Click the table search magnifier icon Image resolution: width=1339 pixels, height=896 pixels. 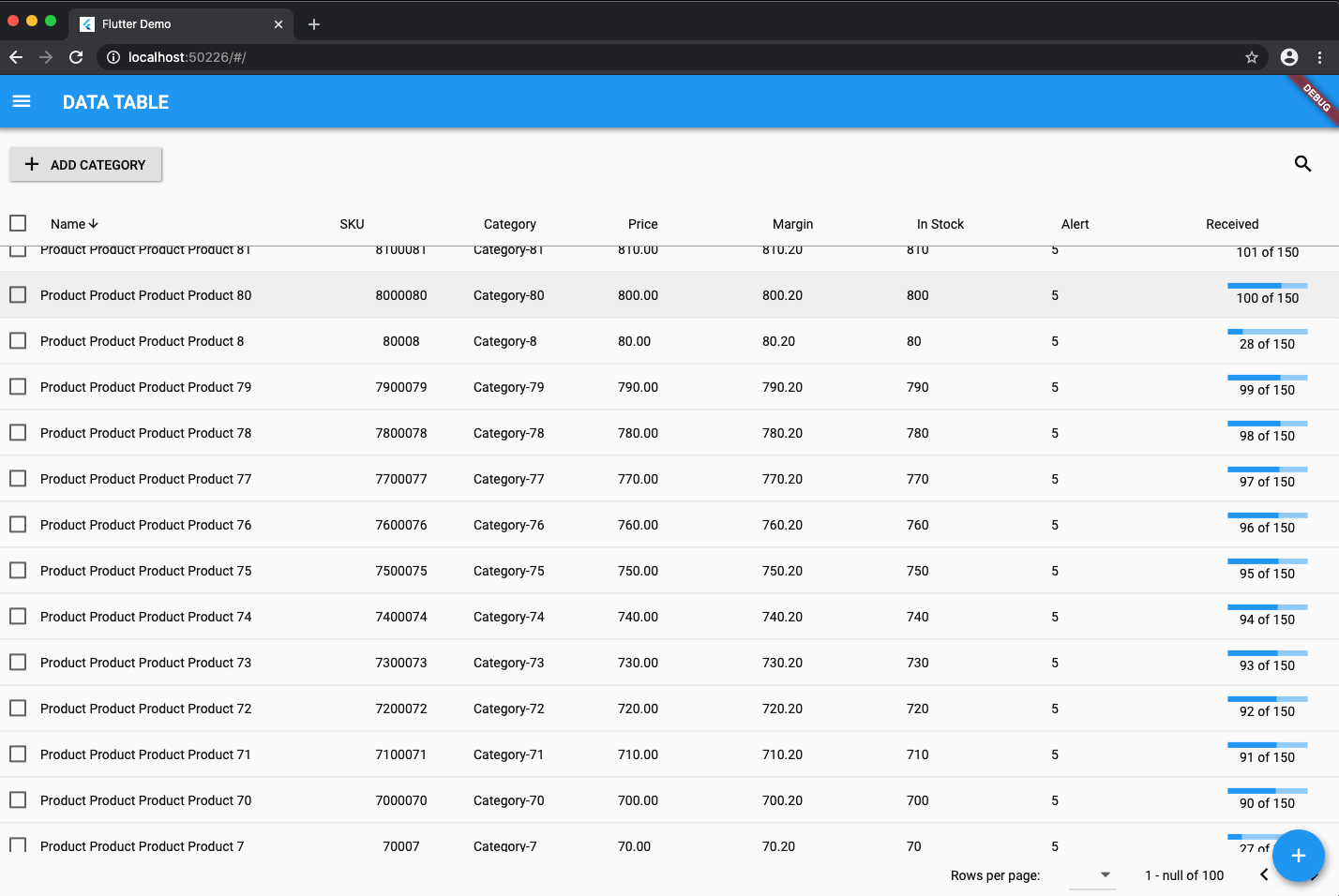tap(1302, 164)
